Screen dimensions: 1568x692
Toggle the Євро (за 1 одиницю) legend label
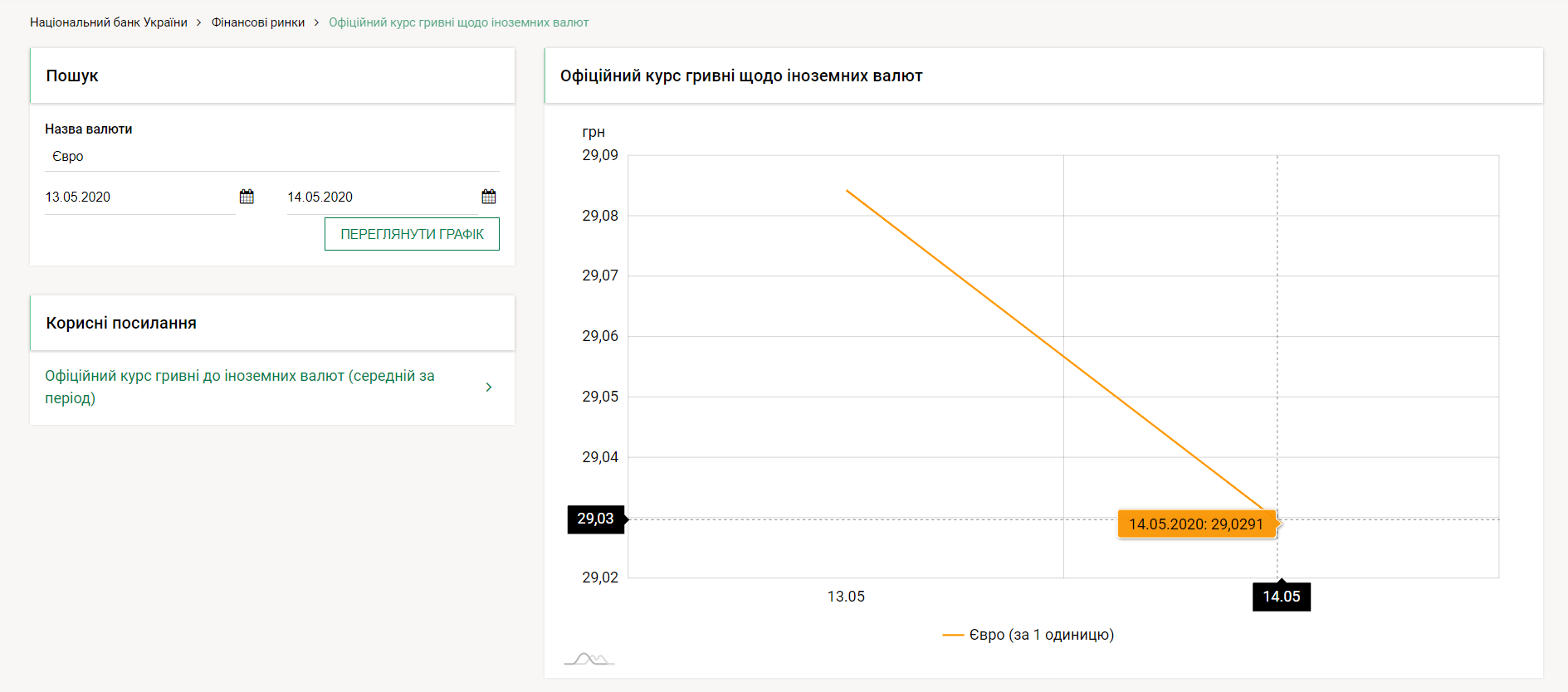coord(1041,635)
